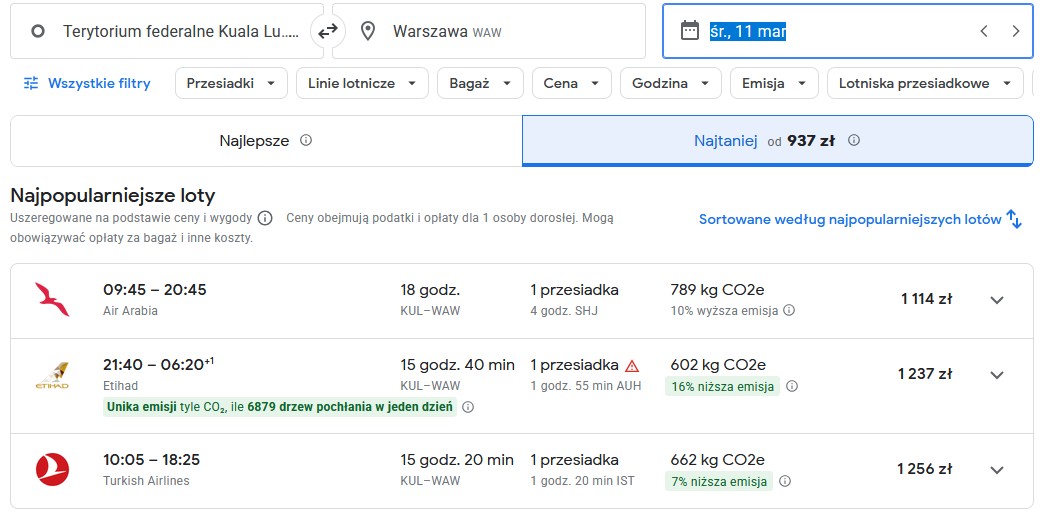The image size is (1042, 527).
Task: Click info icon beside 7% niższa emisja
Action: pyautogui.click(x=785, y=481)
